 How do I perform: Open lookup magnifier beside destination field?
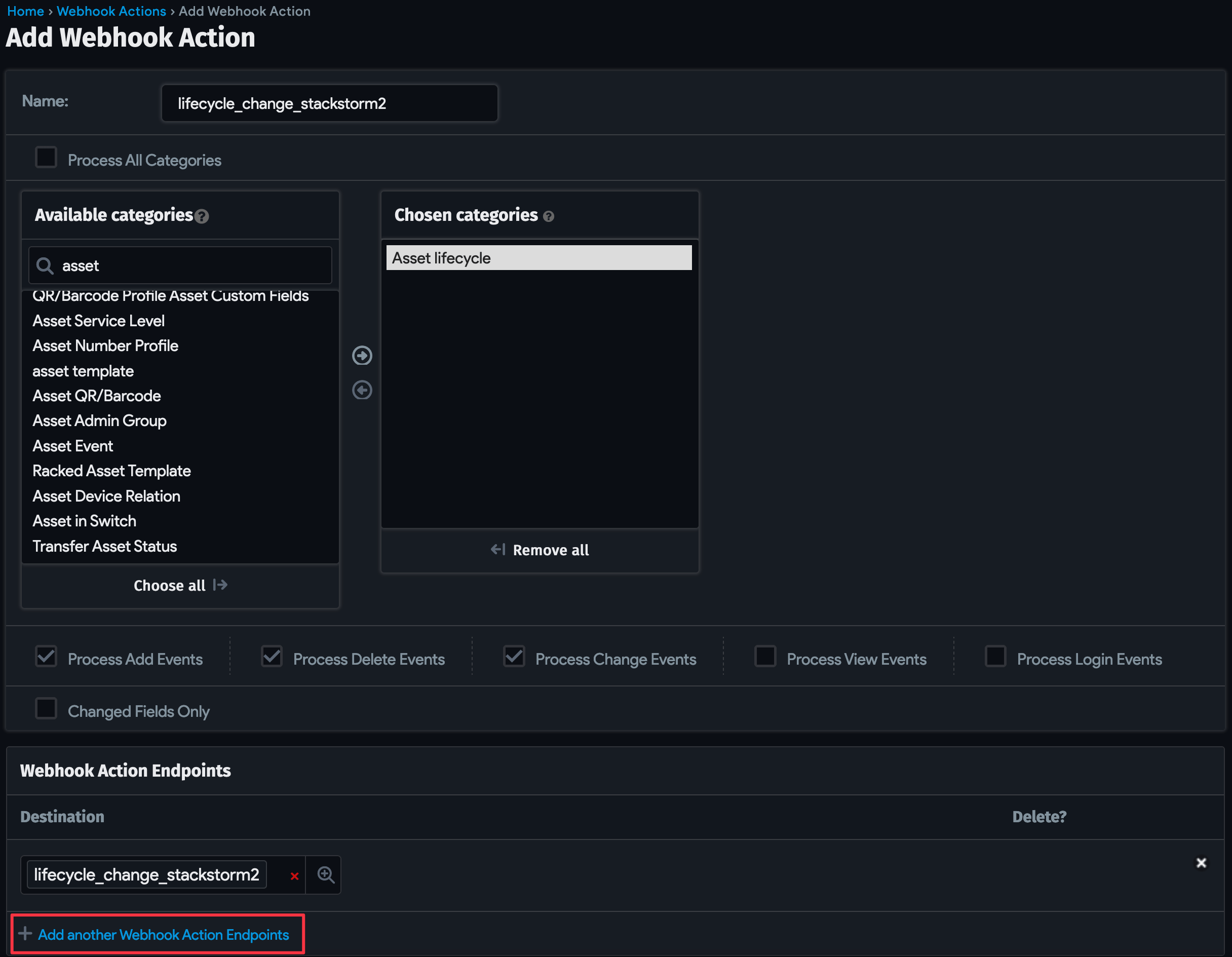tap(324, 874)
